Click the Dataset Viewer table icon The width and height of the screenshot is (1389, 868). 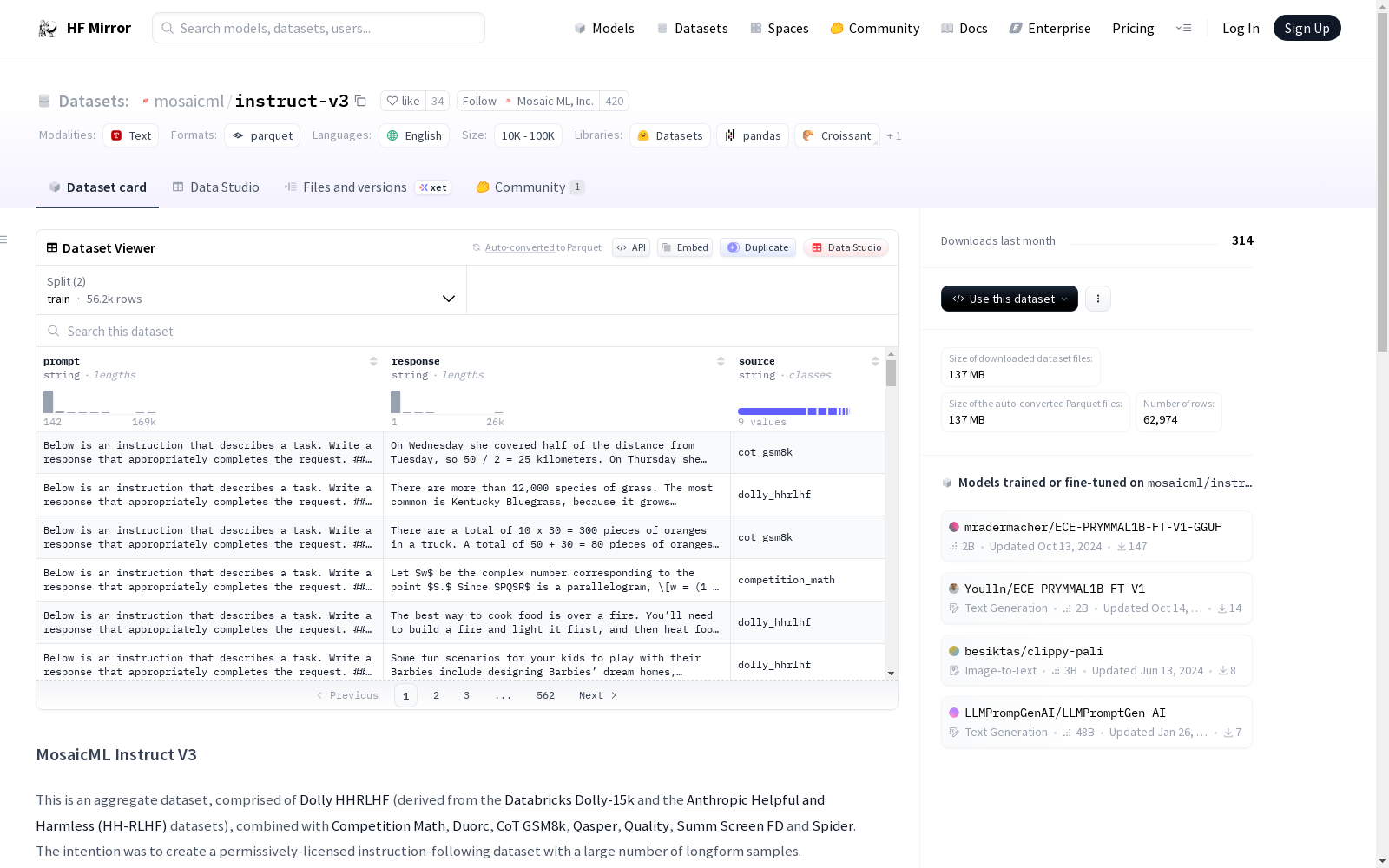(x=52, y=247)
